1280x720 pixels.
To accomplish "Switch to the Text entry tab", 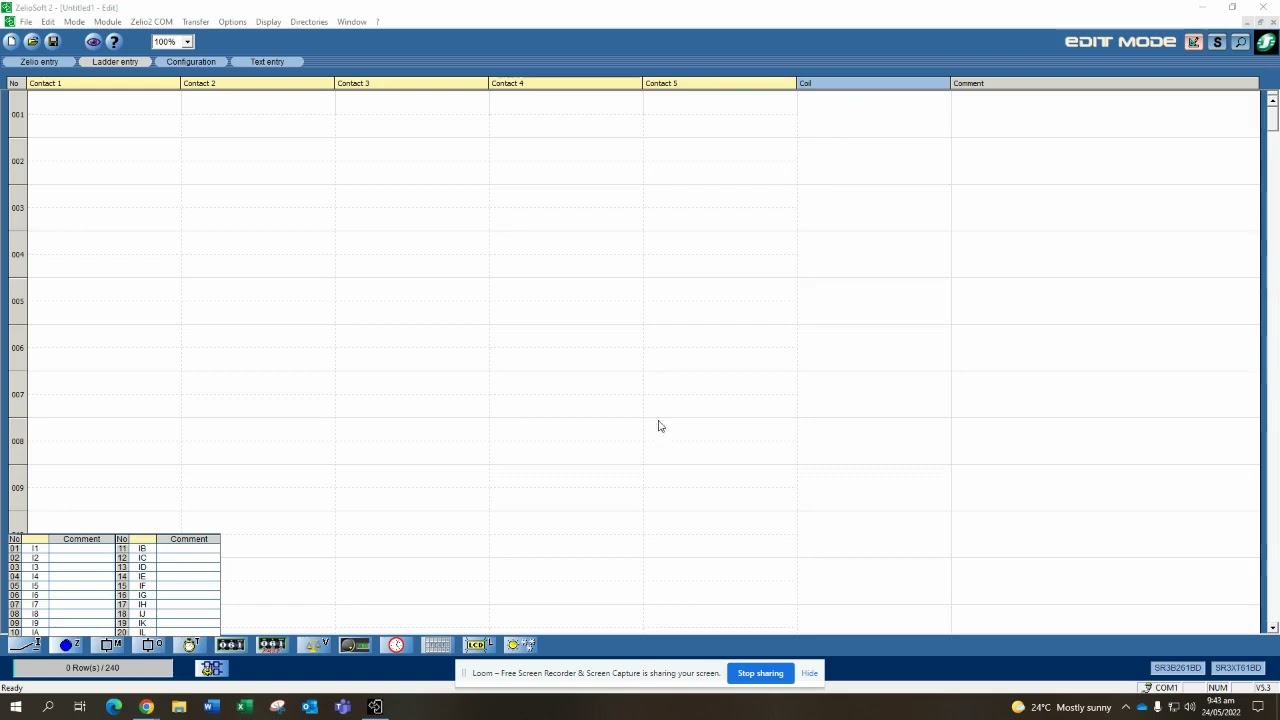I will 267,62.
